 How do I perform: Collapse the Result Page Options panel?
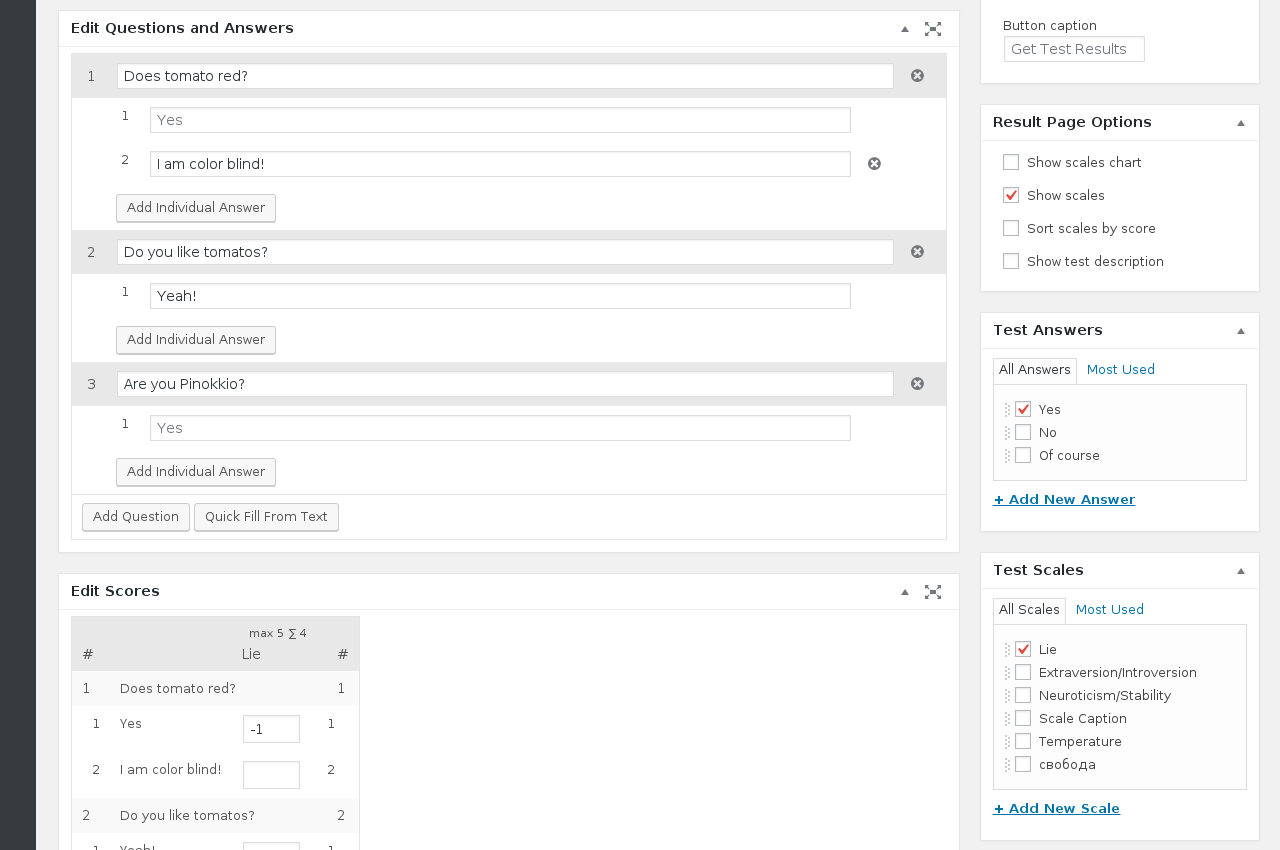pyautogui.click(x=1241, y=123)
